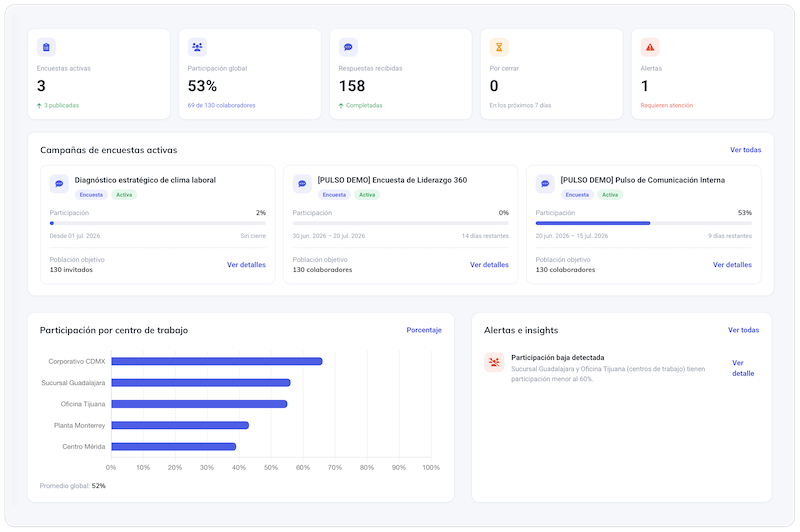Click the people icon above Participación global
The image size is (800, 532).
(x=197, y=47)
